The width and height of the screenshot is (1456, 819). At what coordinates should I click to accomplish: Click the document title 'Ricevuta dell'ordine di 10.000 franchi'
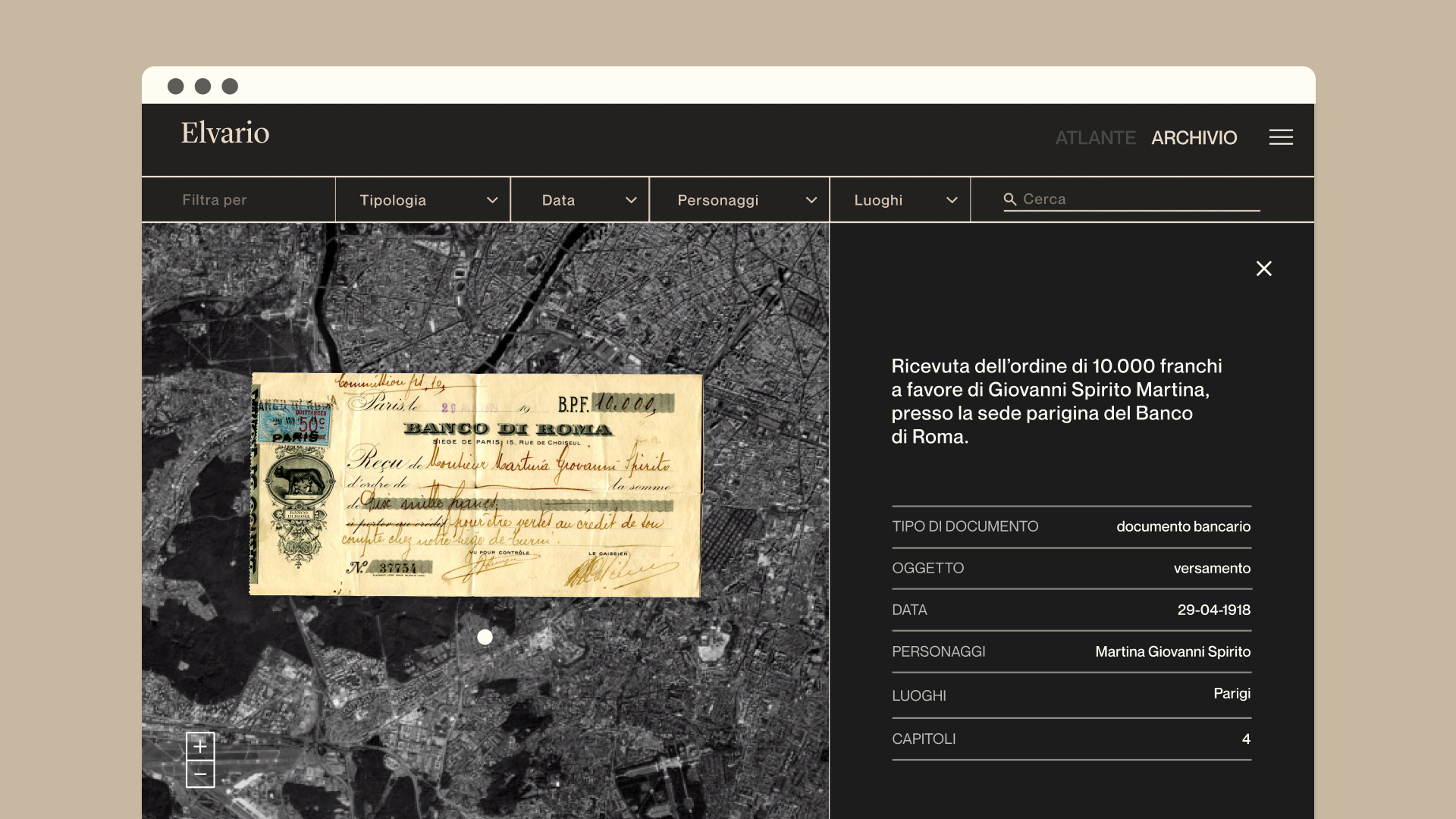pyautogui.click(x=1056, y=366)
